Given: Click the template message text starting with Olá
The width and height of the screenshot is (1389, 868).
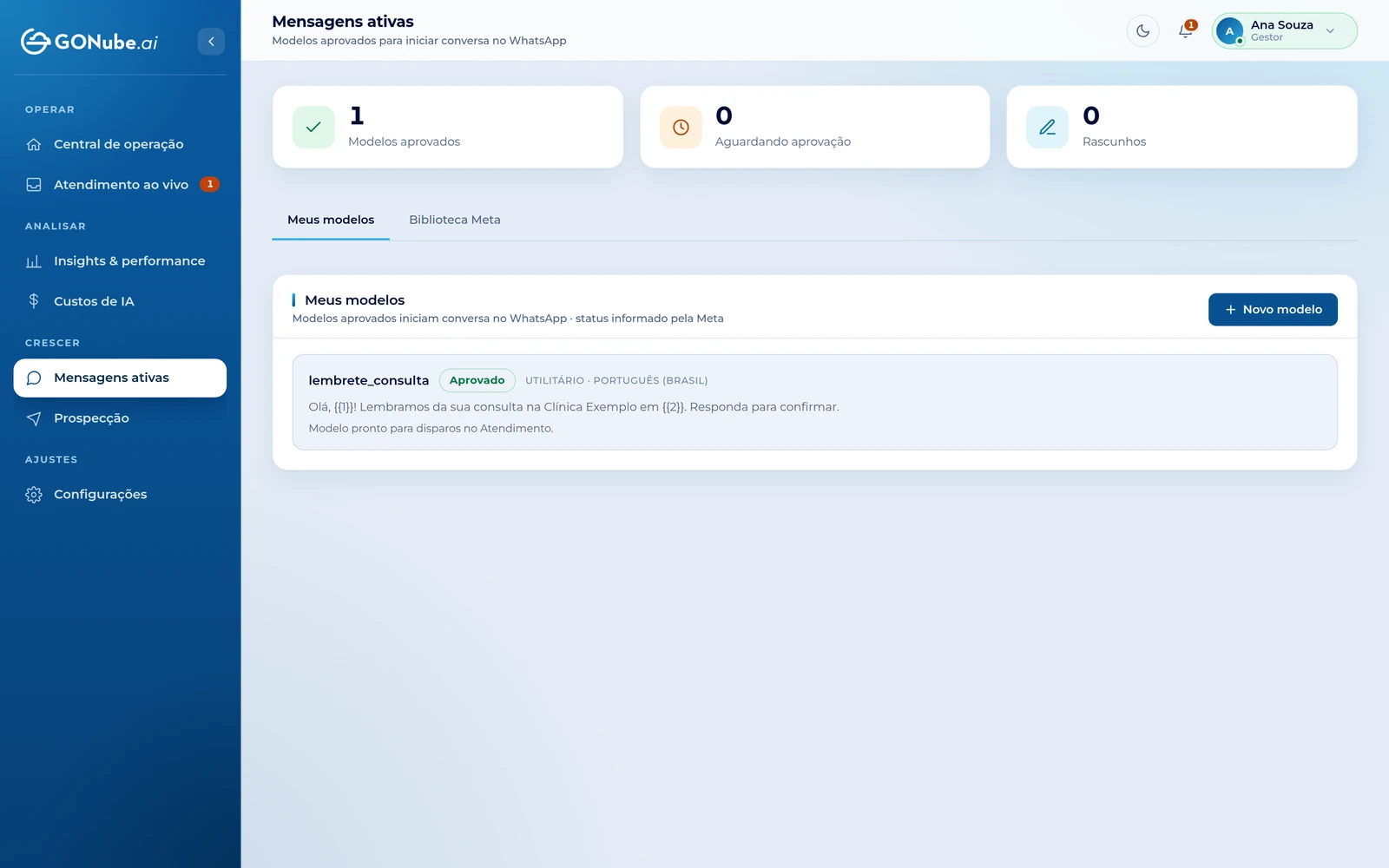Looking at the screenshot, I should [x=574, y=407].
